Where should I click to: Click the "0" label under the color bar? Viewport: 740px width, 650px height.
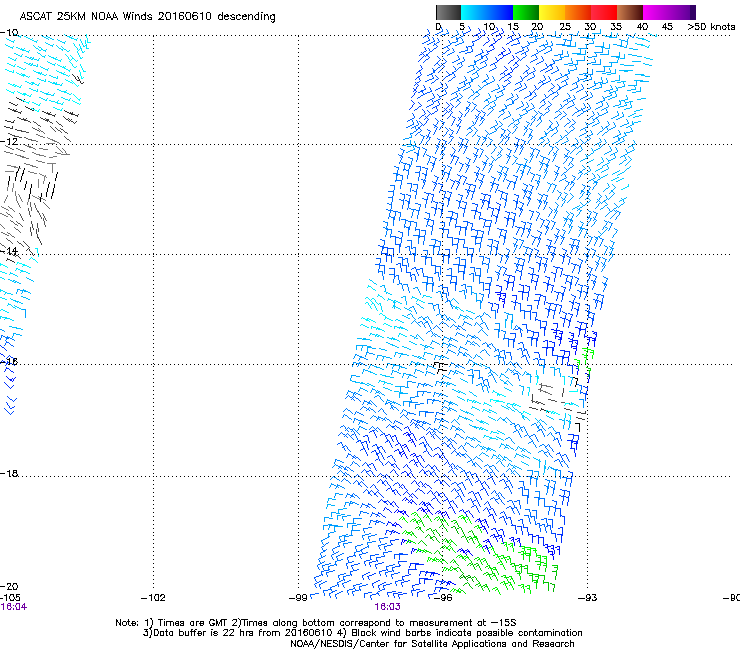(438, 26)
